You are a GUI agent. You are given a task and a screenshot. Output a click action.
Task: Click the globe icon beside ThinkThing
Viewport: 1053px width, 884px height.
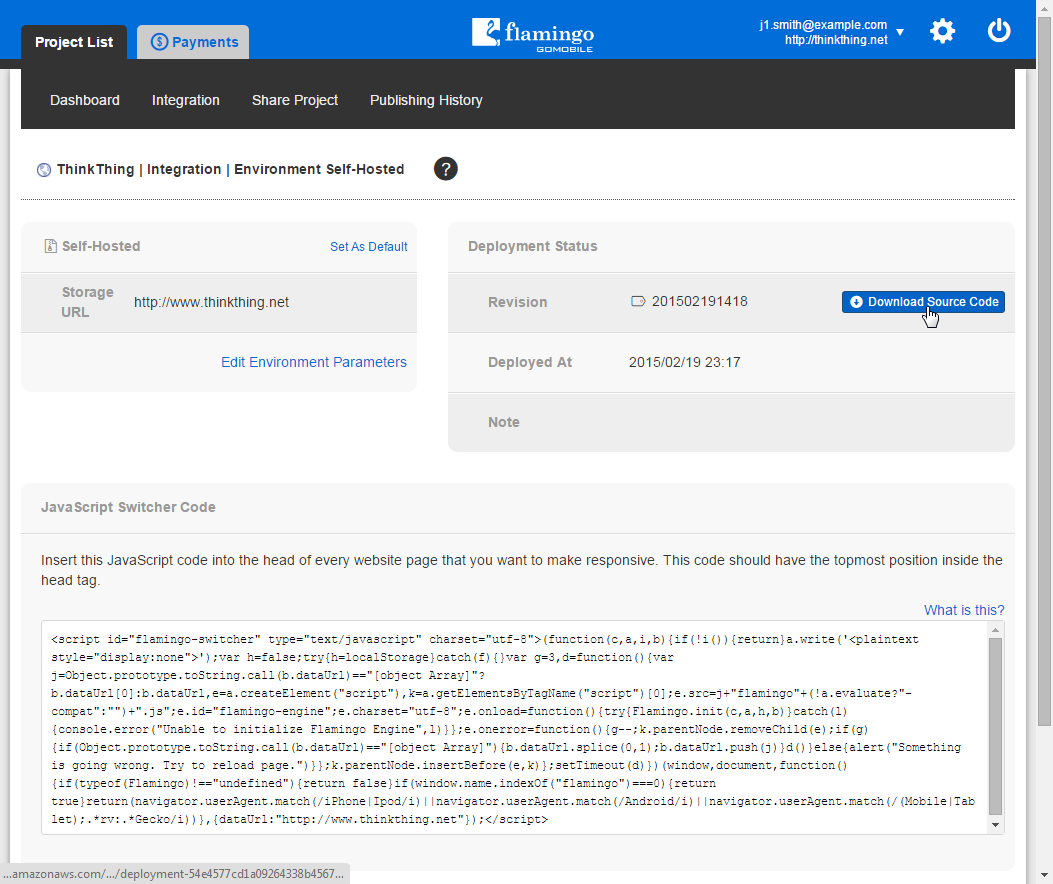(x=44, y=170)
